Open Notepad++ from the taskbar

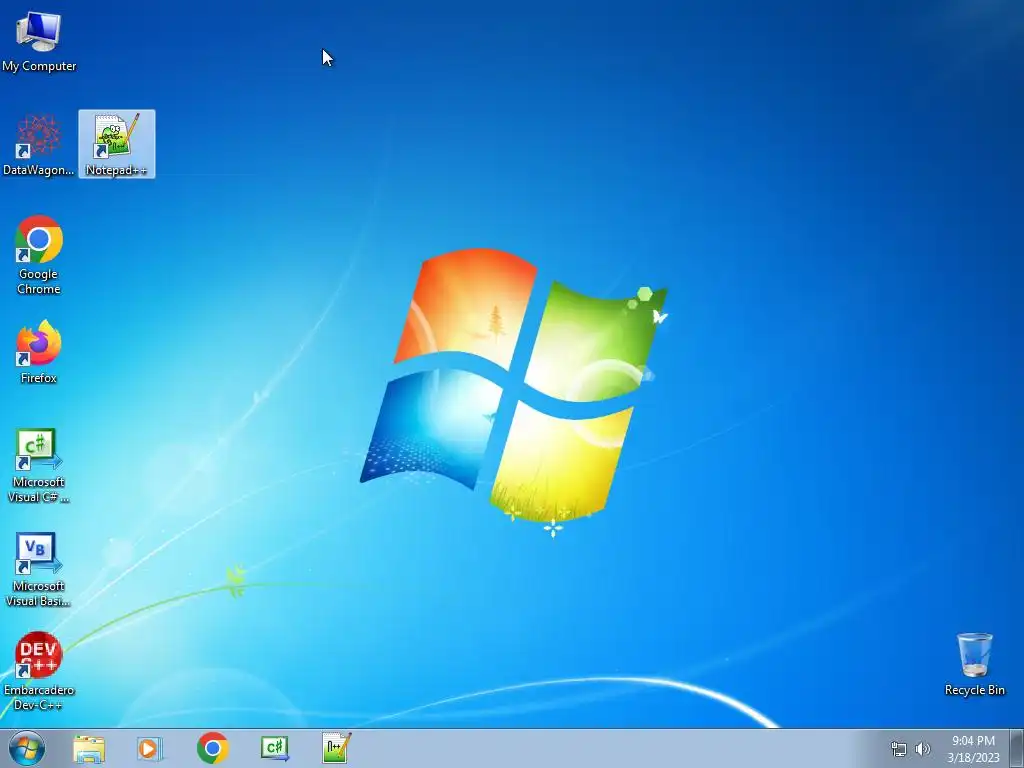click(336, 748)
